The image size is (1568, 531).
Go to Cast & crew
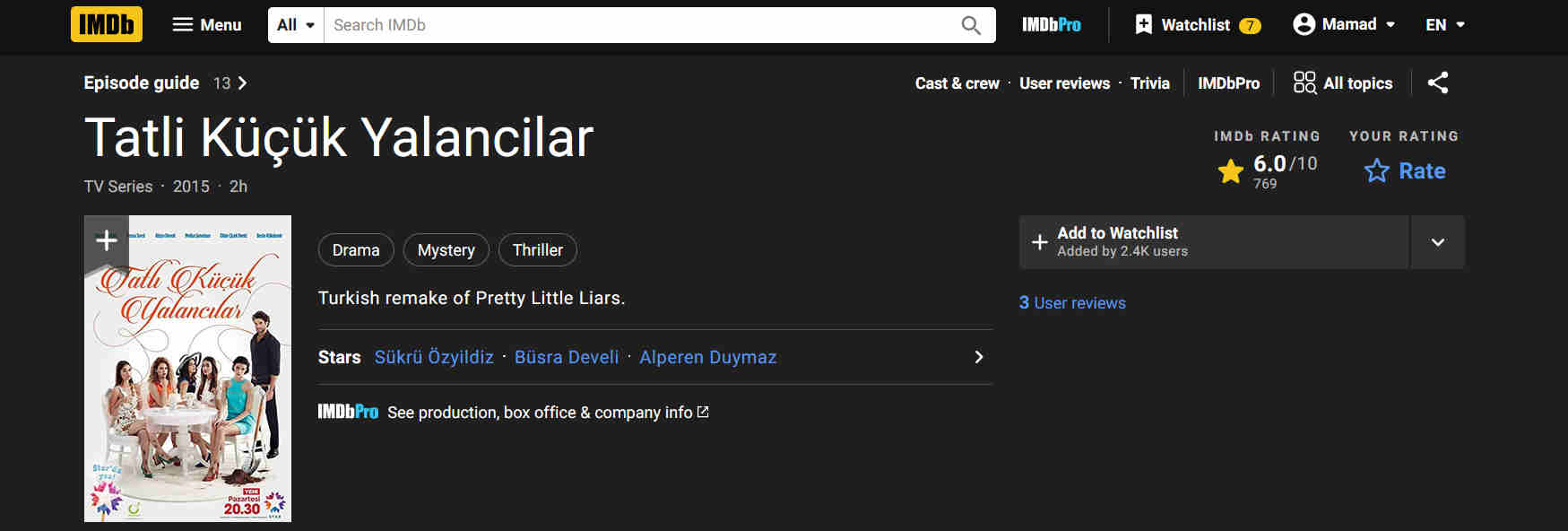click(957, 83)
